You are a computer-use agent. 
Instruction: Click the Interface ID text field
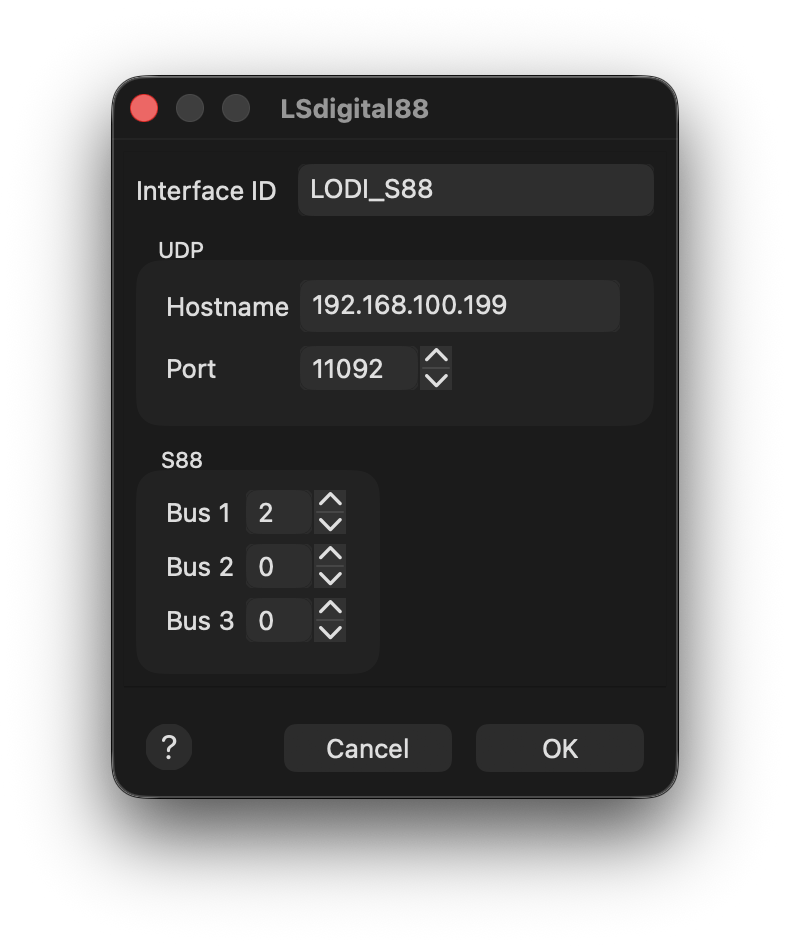(475, 190)
